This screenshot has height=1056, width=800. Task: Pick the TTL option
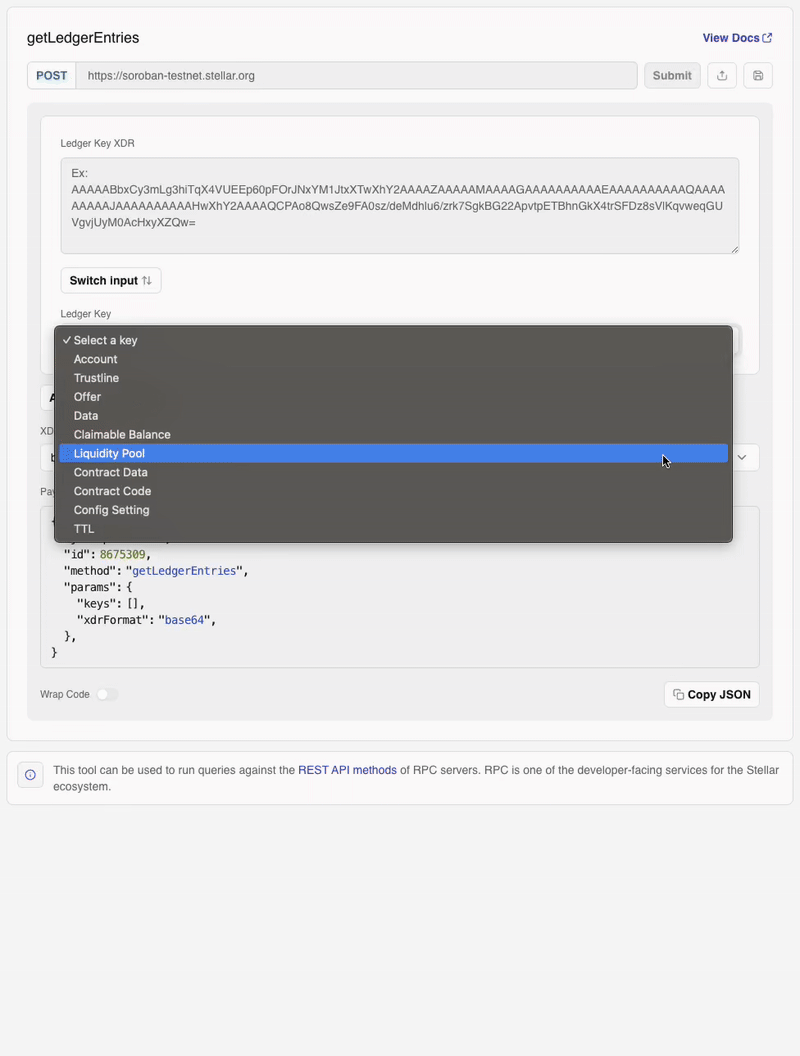click(x=84, y=529)
